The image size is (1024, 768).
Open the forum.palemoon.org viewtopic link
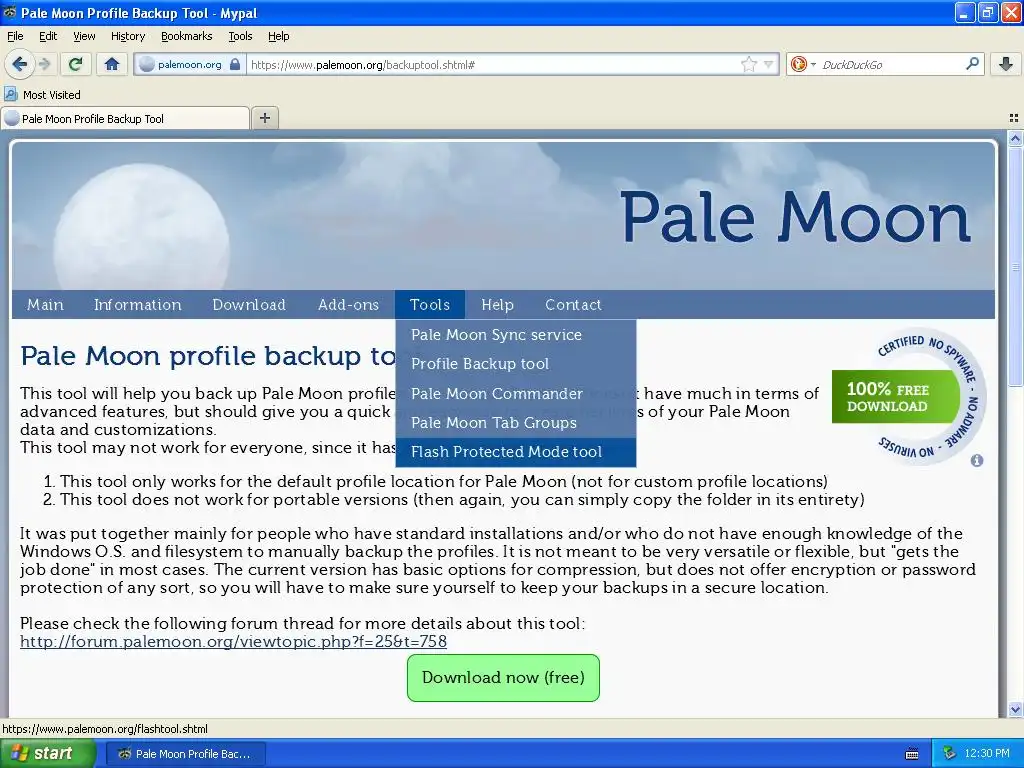[233, 641]
